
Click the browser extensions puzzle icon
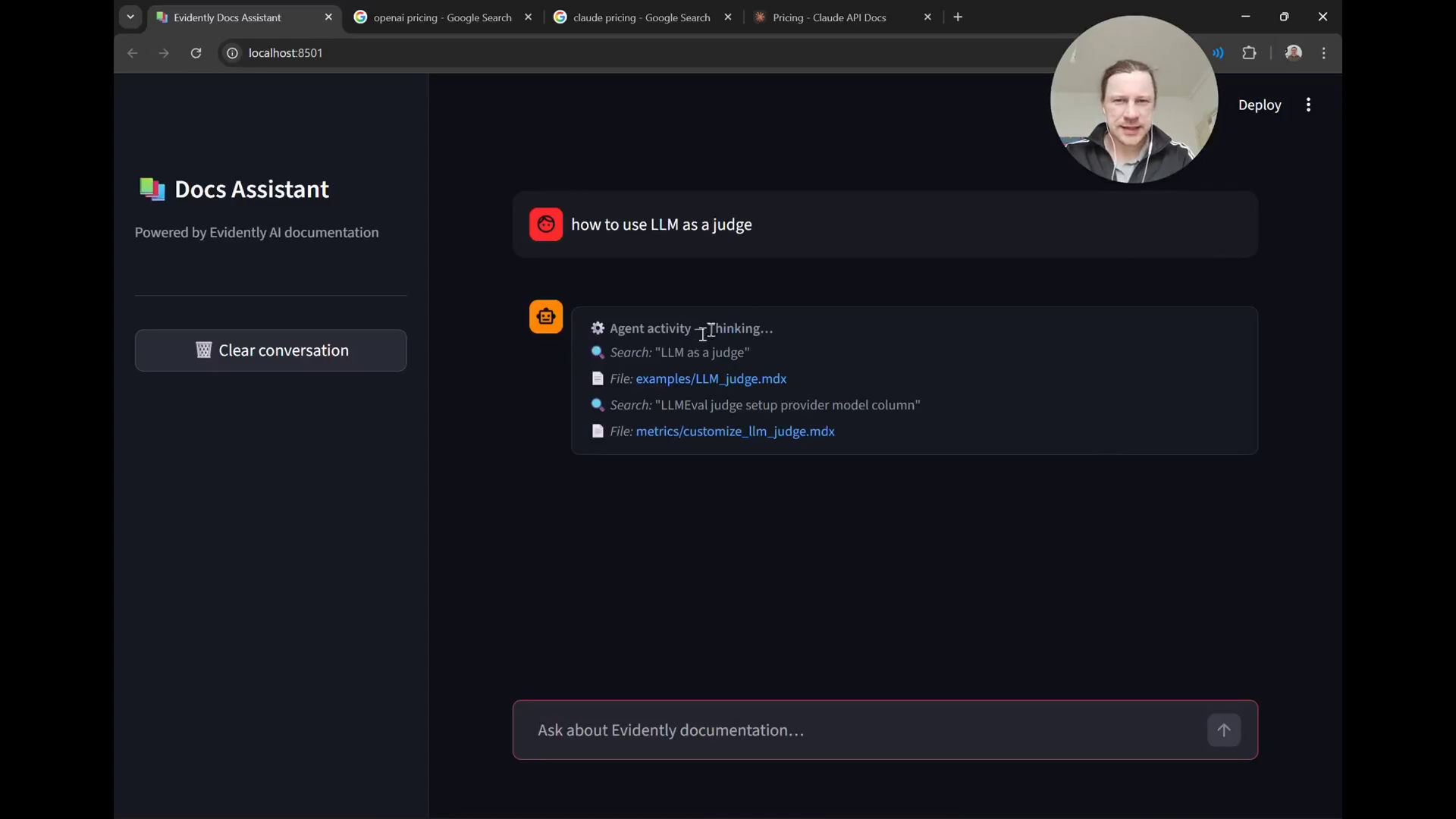click(1249, 53)
